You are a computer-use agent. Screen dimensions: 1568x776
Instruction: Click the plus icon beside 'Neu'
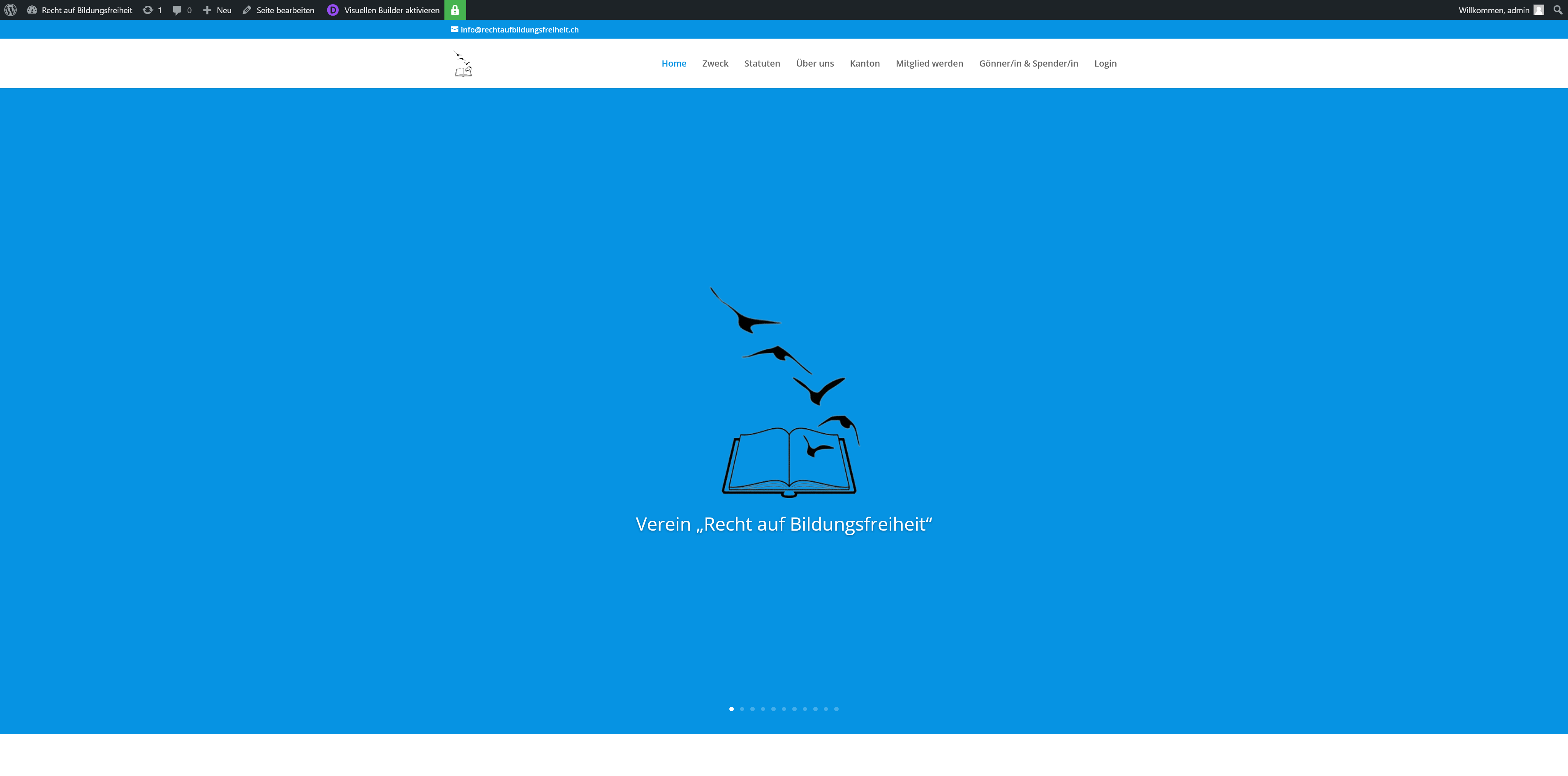click(207, 10)
